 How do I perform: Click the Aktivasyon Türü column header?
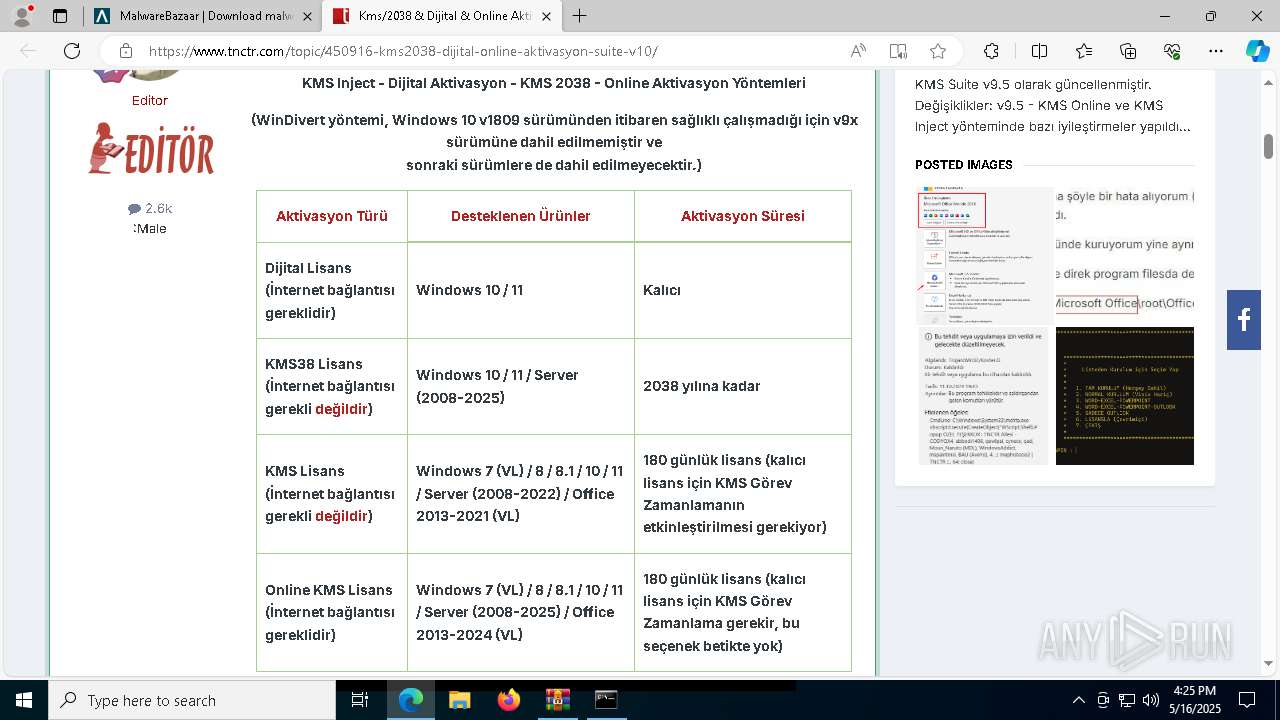(332, 216)
